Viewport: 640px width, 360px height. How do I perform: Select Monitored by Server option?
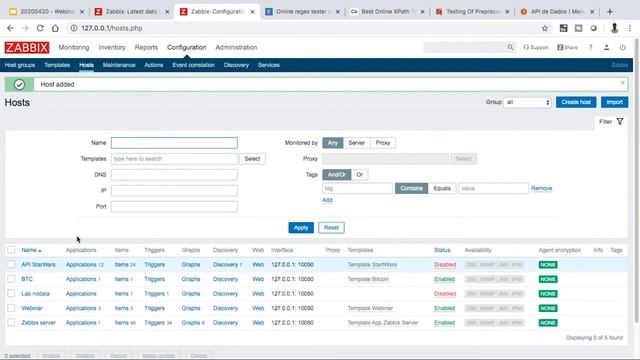pos(356,143)
